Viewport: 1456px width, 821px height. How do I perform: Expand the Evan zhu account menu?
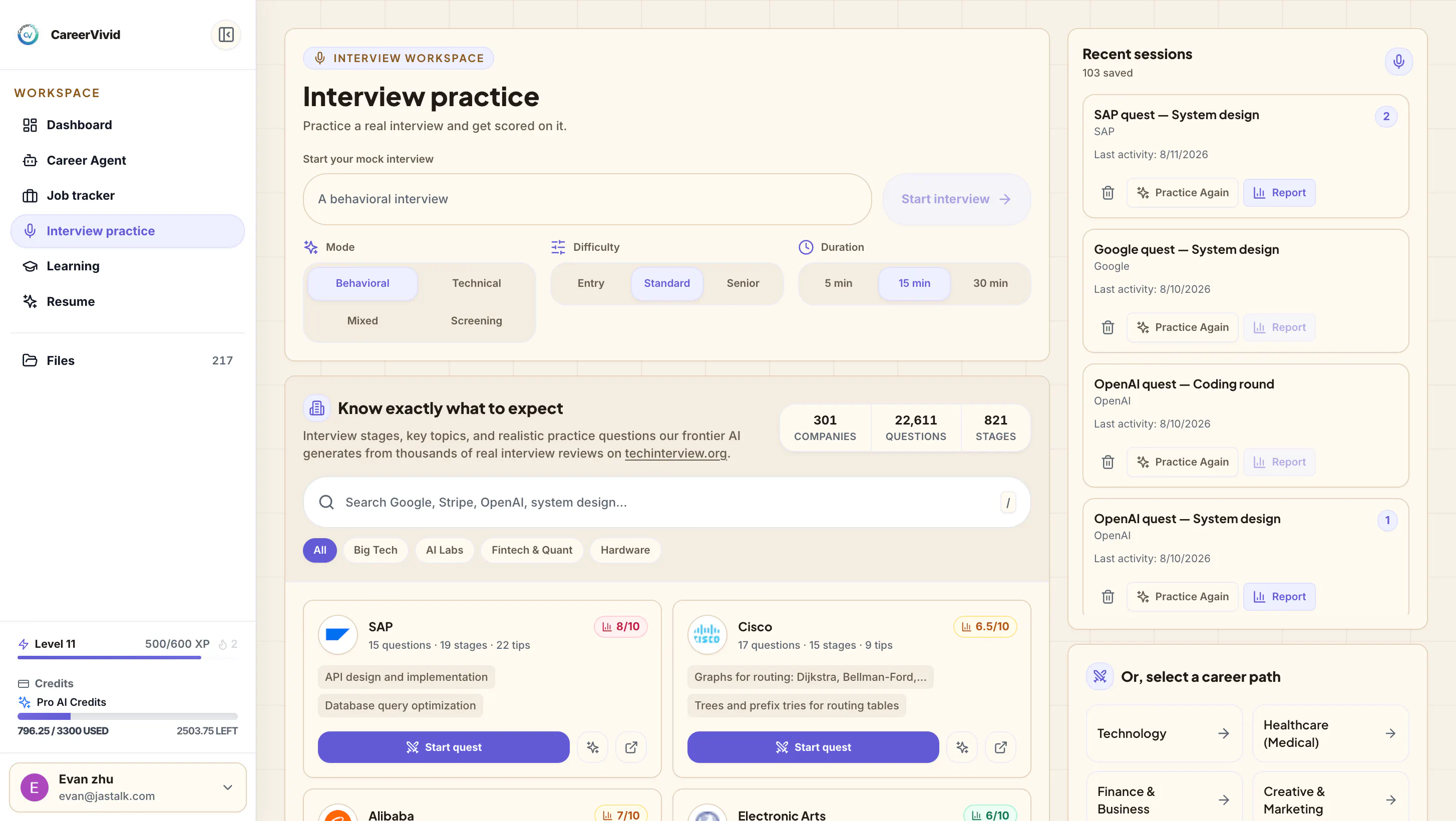[128, 787]
